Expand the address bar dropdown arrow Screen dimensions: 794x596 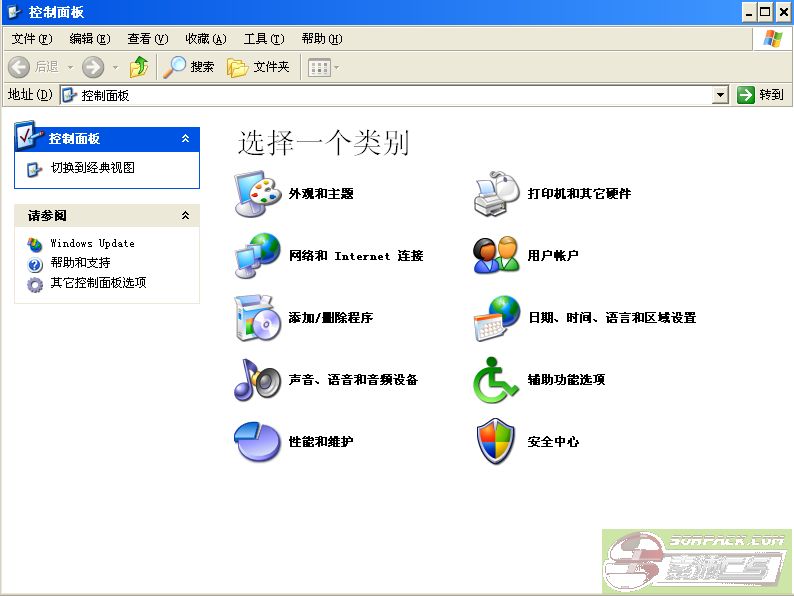720,95
